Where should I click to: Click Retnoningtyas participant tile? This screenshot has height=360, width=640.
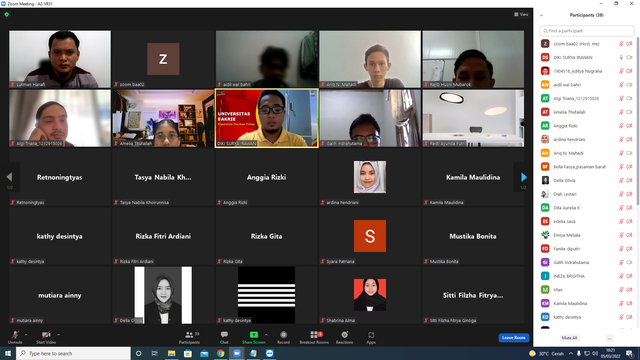(x=60, y=177)
